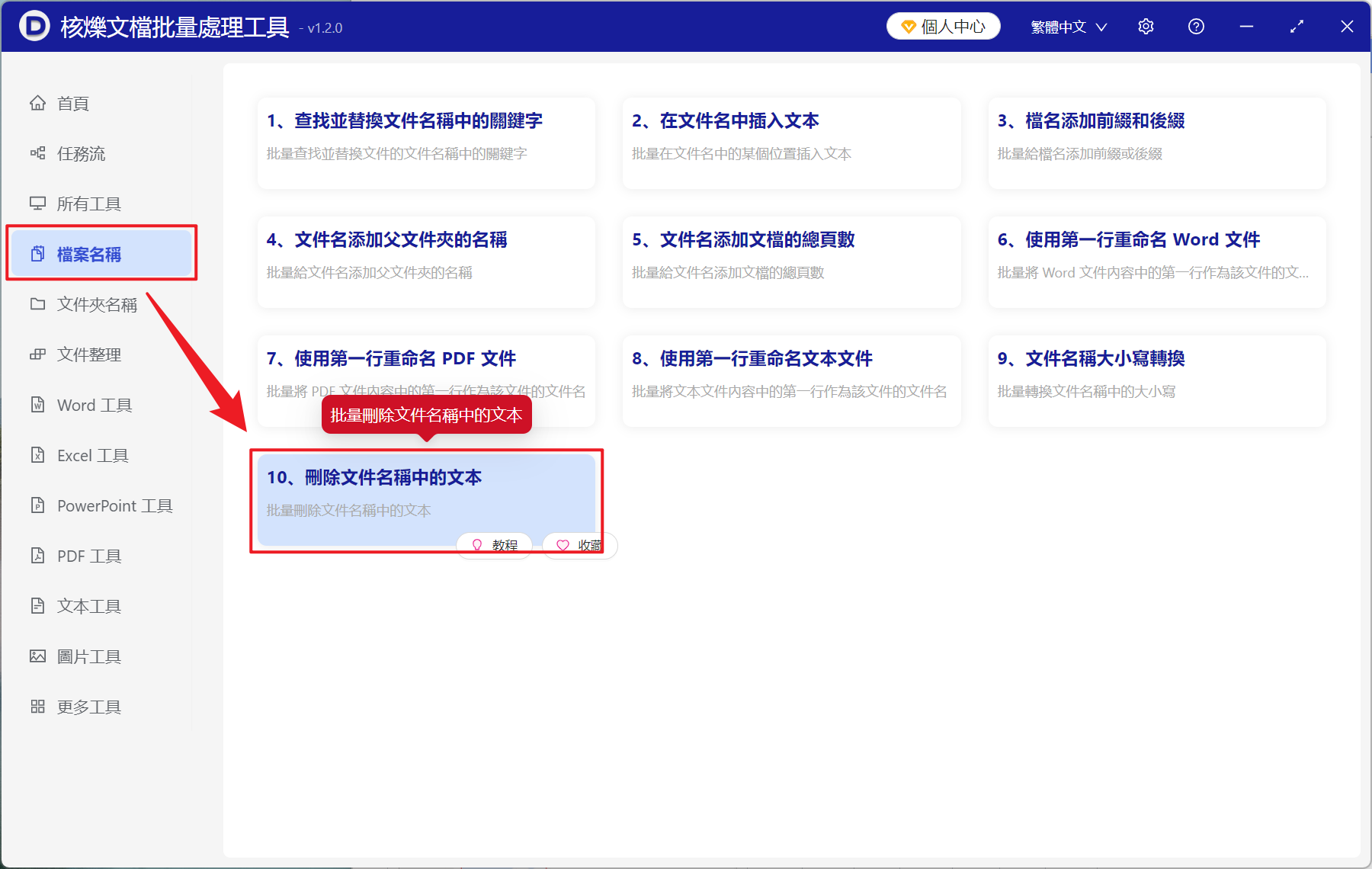The width and height of the screenshot is (1372, 869).
Task: Expand the 更多工具 more tools section
Action: pos(88,706)
